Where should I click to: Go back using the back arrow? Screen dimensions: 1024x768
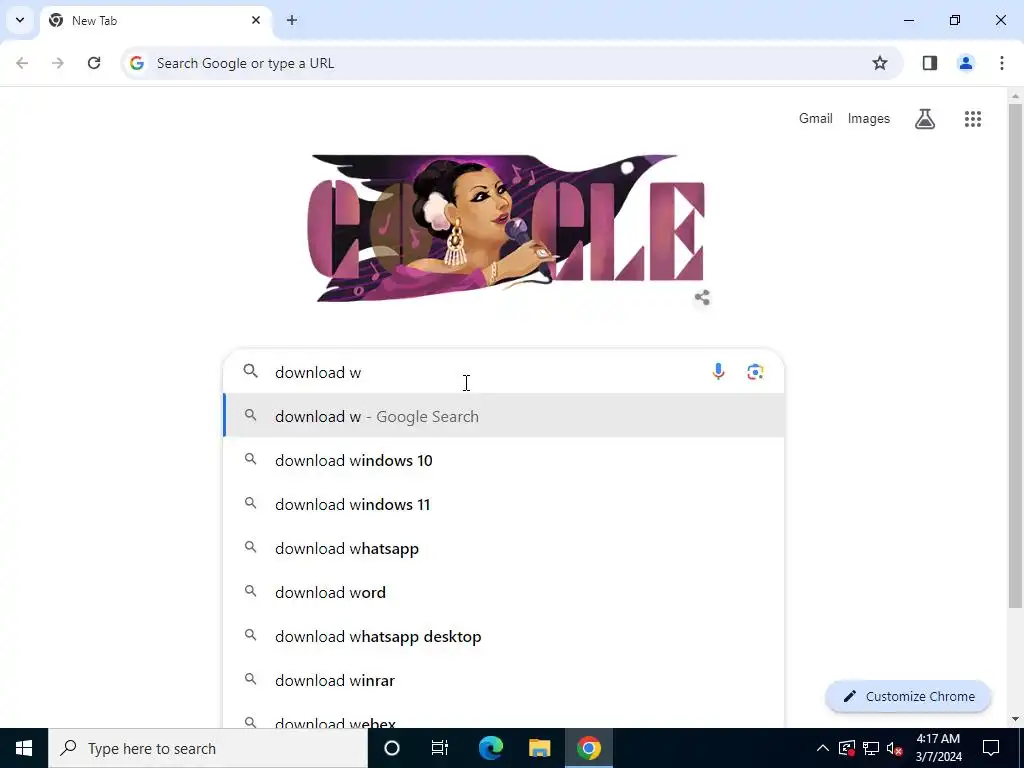click(22, 63)
